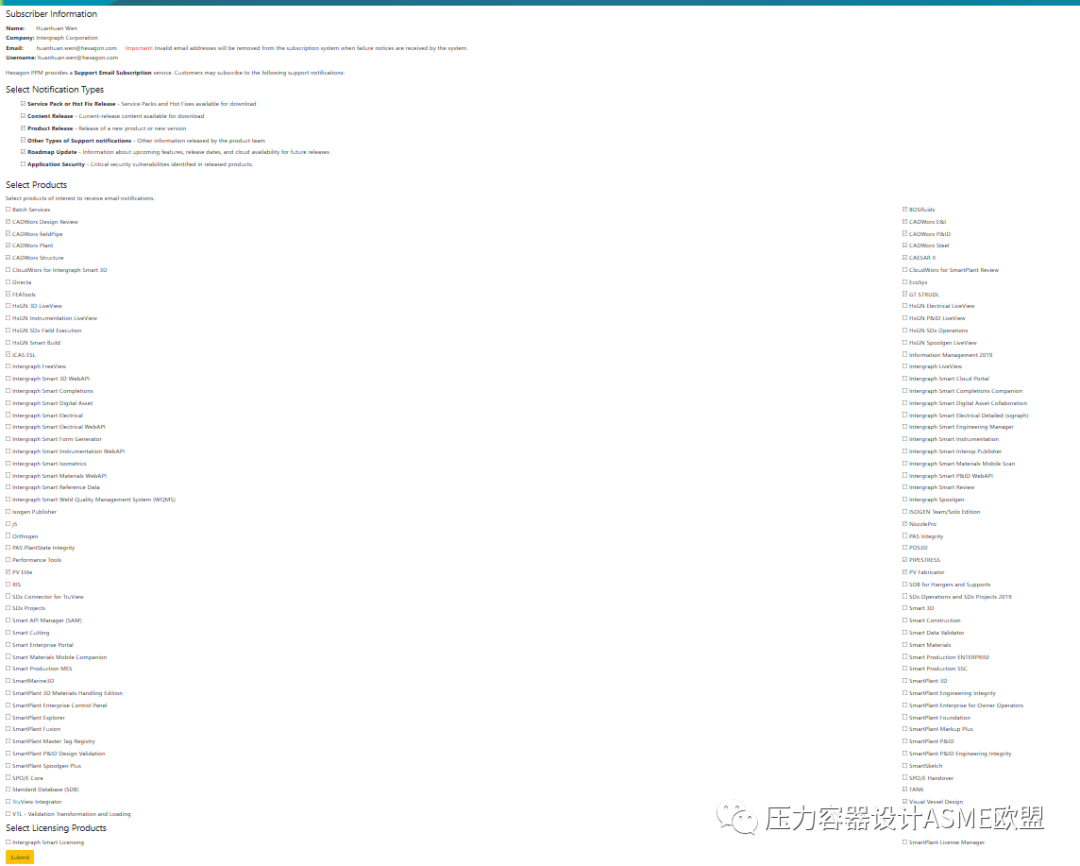Check Intergraph Smart Licensing

coord(8,842)
